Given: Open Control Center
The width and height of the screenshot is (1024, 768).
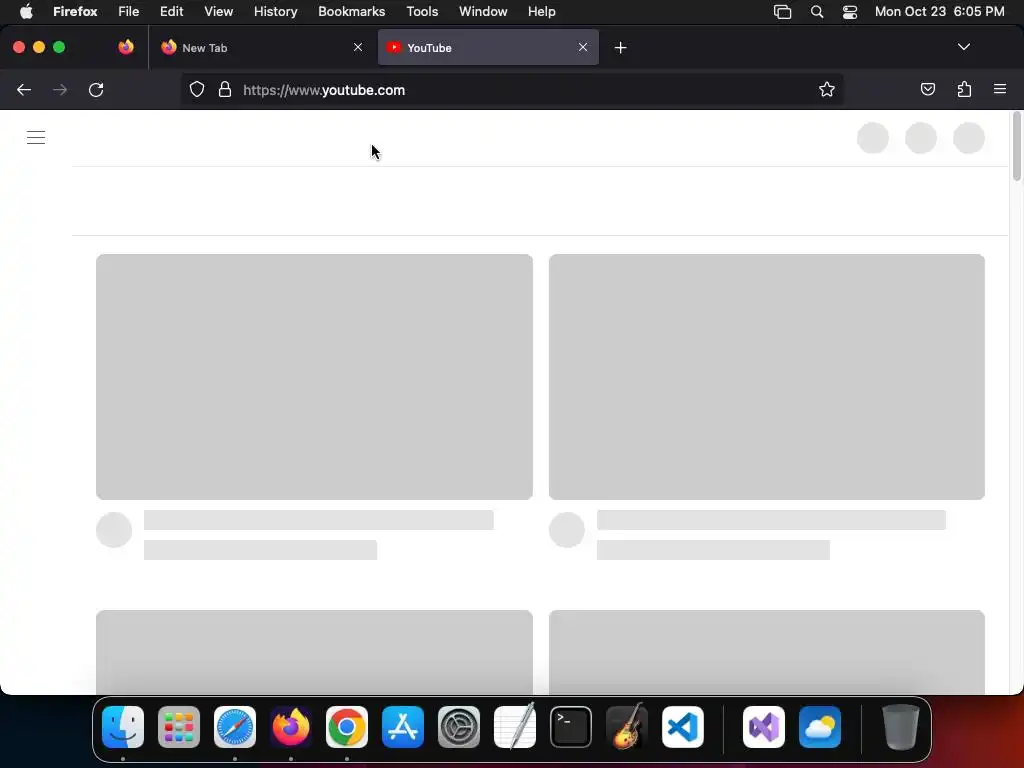Looking at the screenshot, I should click(850, 12).
